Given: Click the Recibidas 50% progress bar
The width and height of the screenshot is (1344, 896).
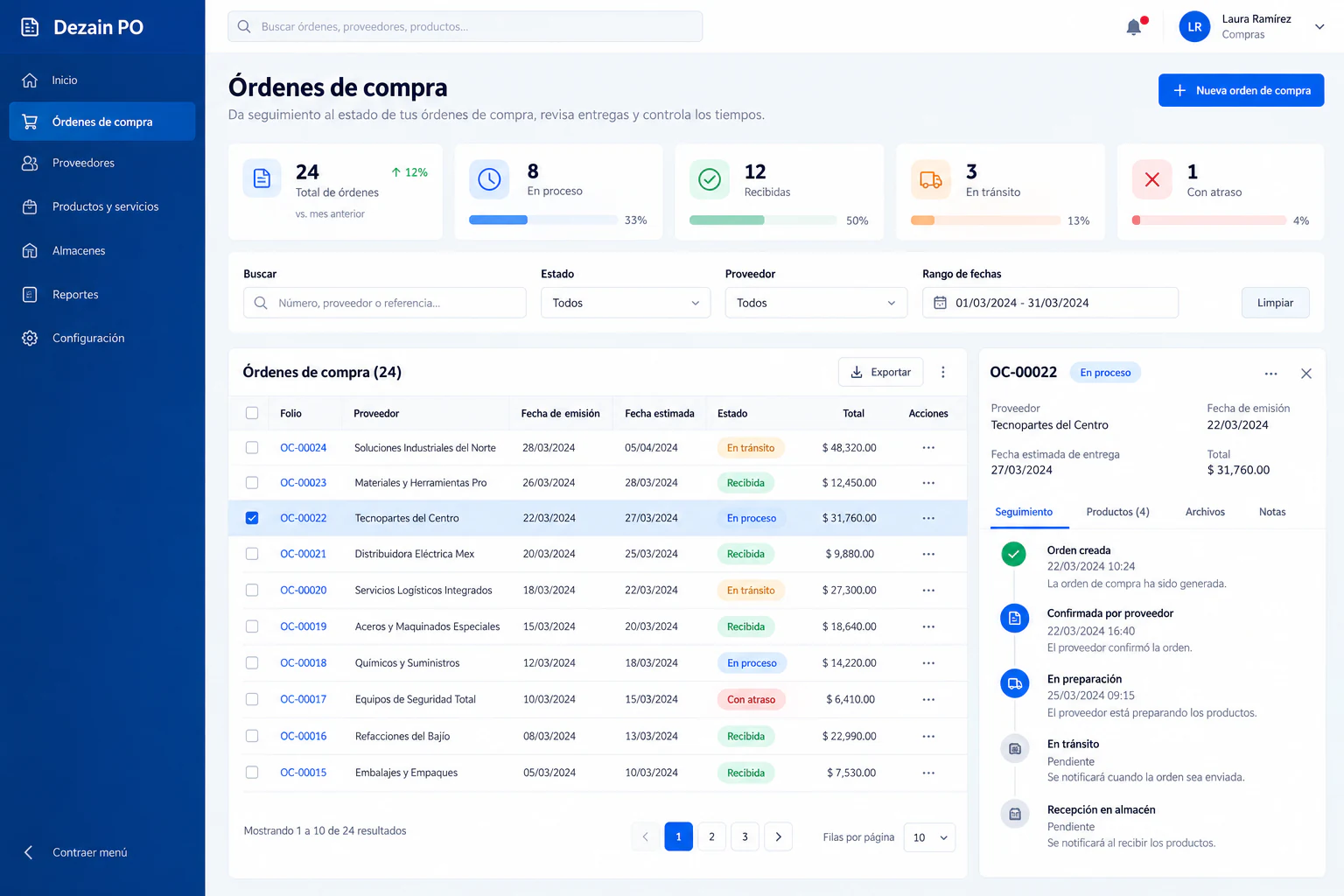Looking at the screenshot, I should click(762, 220).
